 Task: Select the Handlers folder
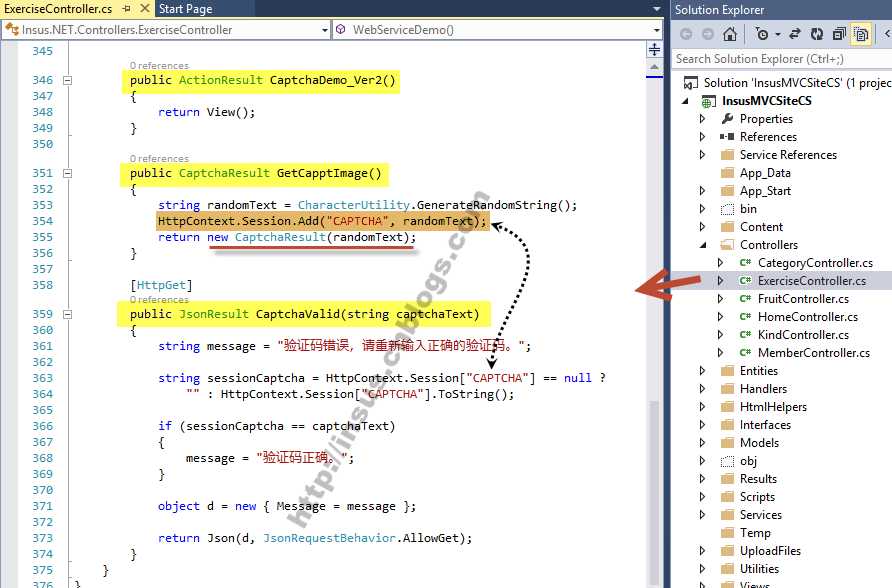[x=763, y=389]
